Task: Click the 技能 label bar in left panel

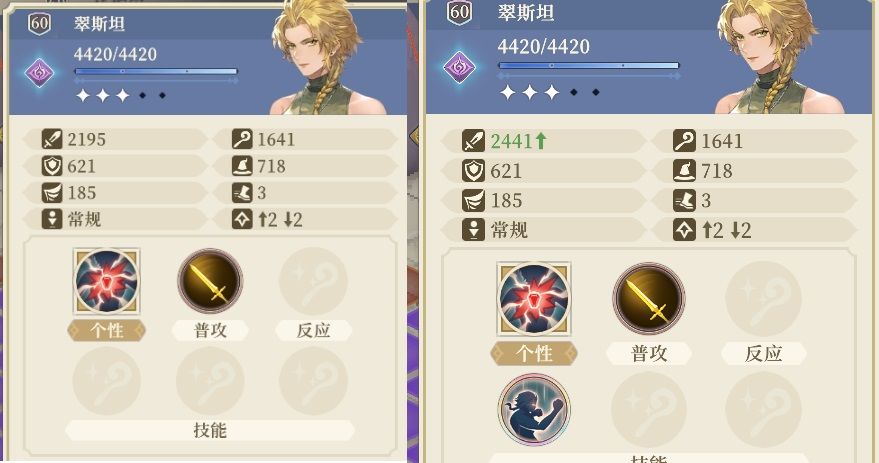Action: [x=210, y=430]
